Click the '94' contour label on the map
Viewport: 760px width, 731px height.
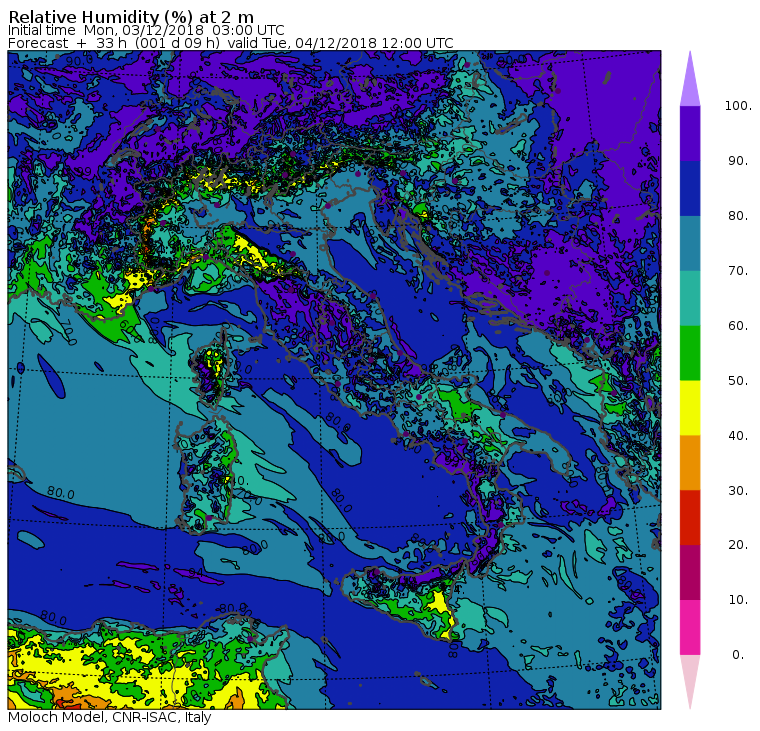195,572
